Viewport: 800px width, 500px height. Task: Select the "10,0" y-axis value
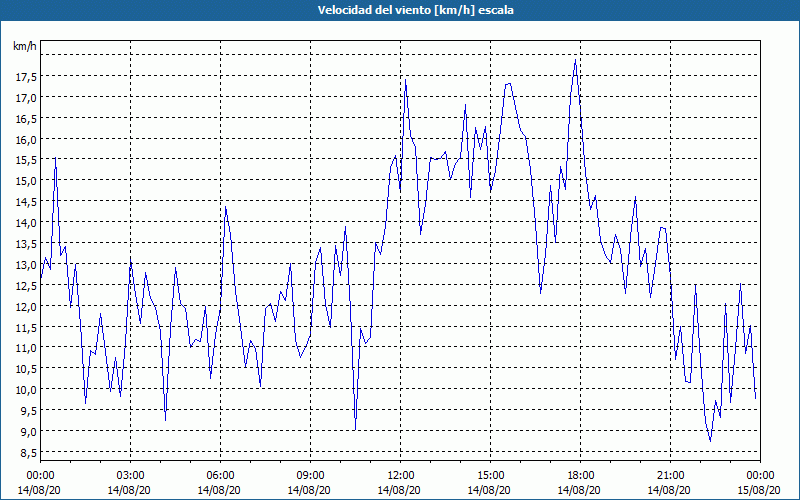click(26, 389)
